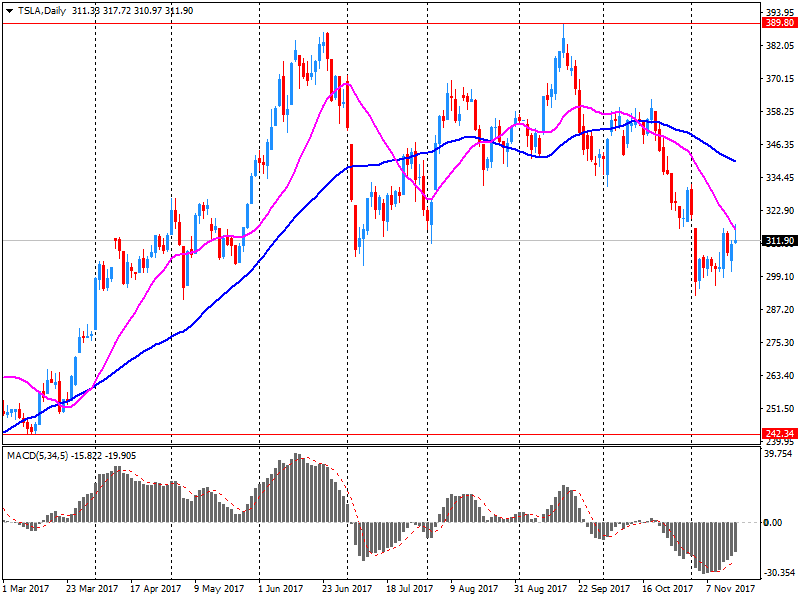Click the current price label 311.90
The width and height of the screenshot is (800, 600).
(780, 241)
